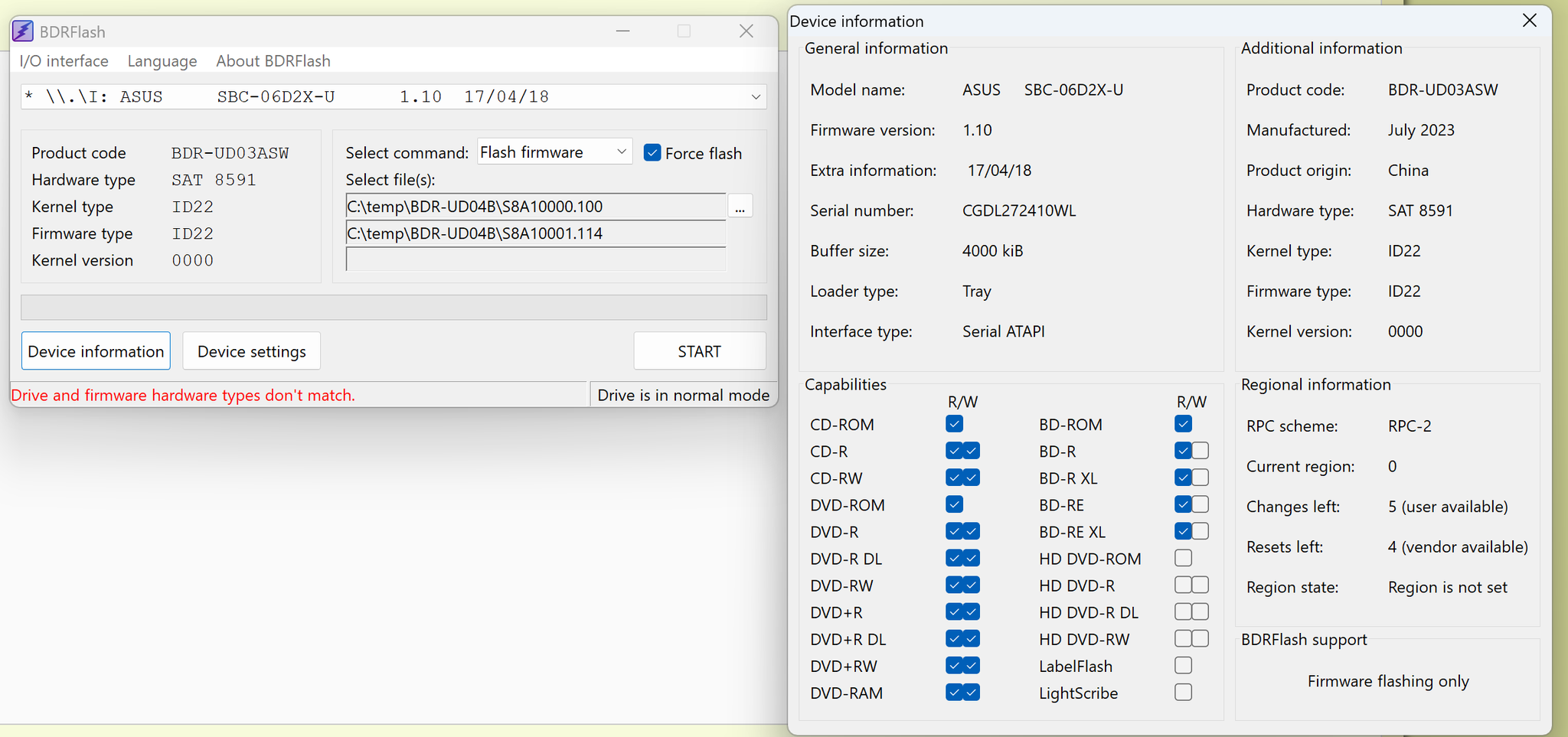The image size is (1568, 737).
Task: Click product code BDR-UD03ASW in Device information
Action: (x=1442, y=90)
